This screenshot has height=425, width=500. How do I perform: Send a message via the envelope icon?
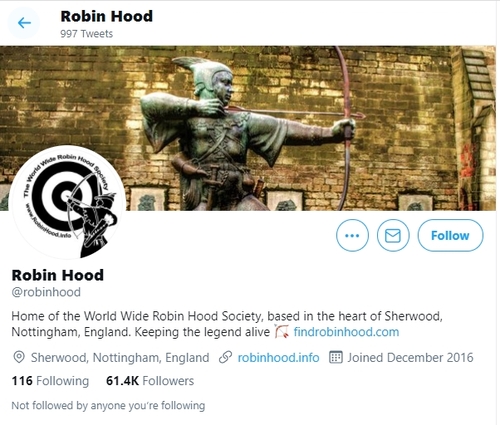[393, 235]
